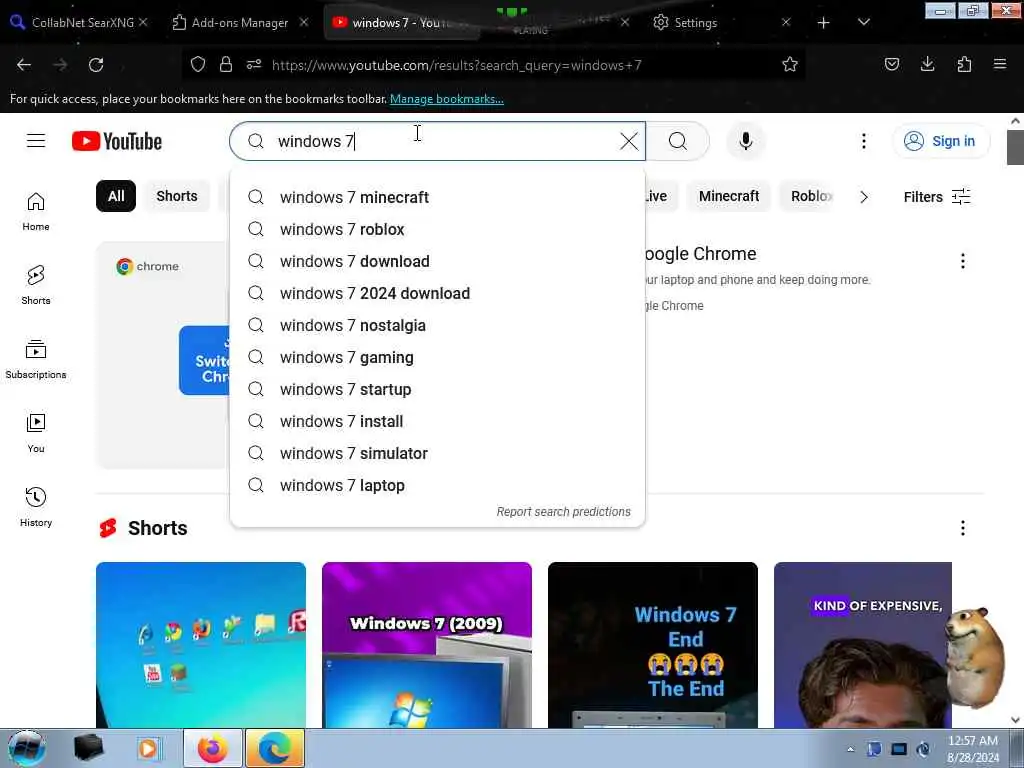Choose suggestion windows 7 minecraft
The height and width of the screenshot is (768, 1024).
(x=438, y=197)
